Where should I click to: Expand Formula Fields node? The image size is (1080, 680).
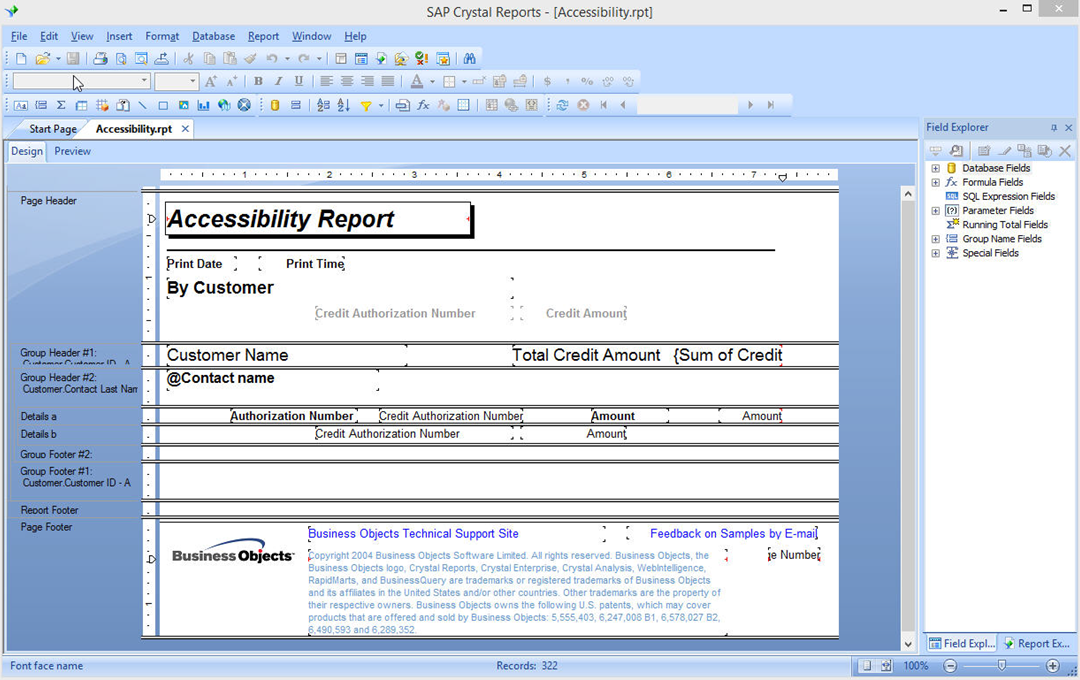click(935, 183)
